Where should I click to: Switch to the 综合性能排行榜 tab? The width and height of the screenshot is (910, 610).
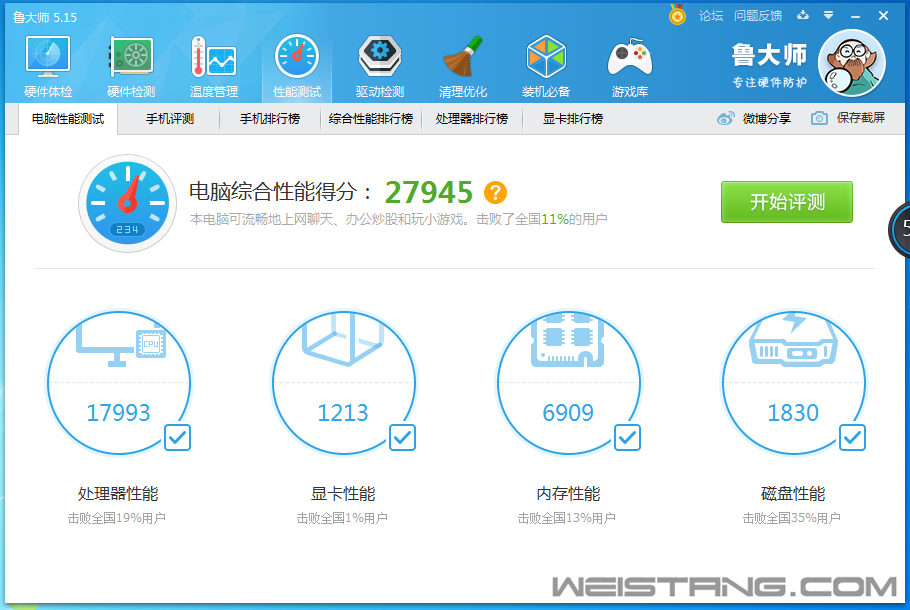pos(371,119)
